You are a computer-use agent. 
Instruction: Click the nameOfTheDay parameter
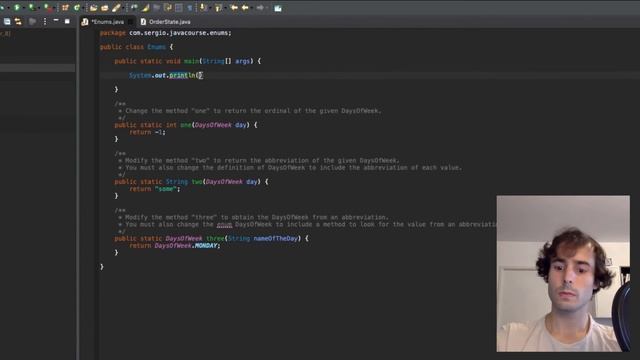(x=276, y=238)
